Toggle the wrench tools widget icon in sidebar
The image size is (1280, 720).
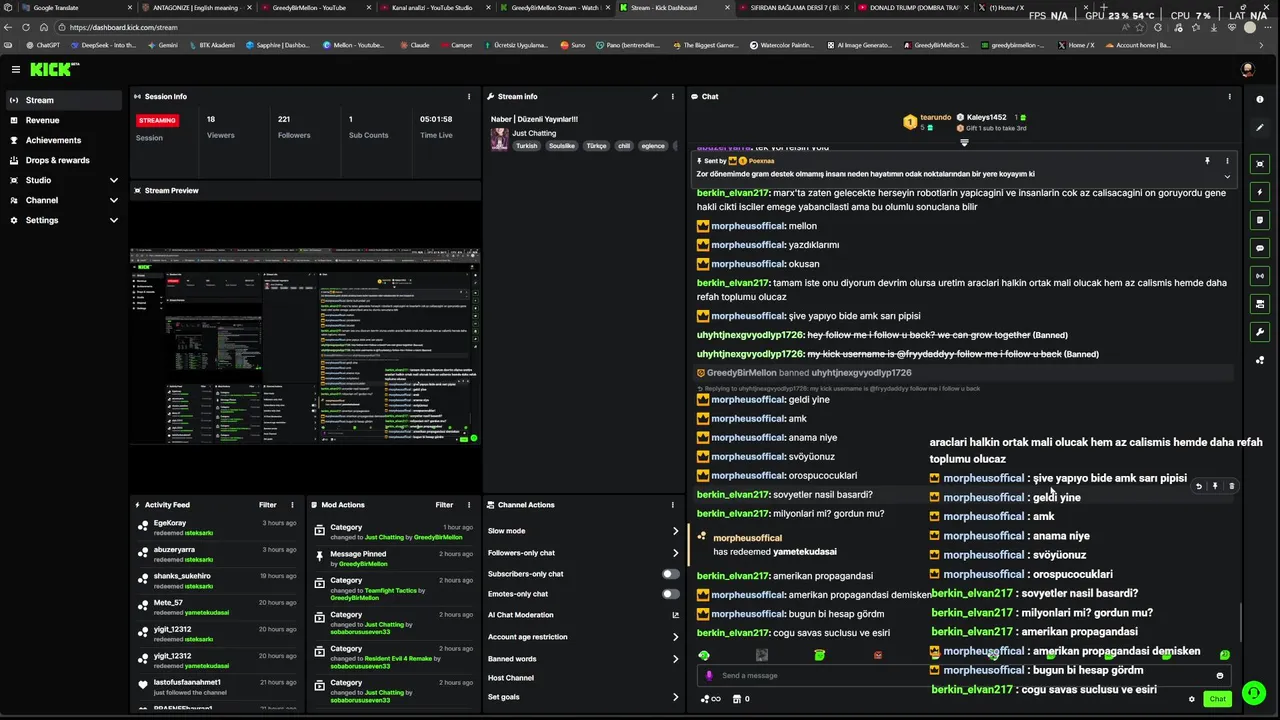(1259, 331)
